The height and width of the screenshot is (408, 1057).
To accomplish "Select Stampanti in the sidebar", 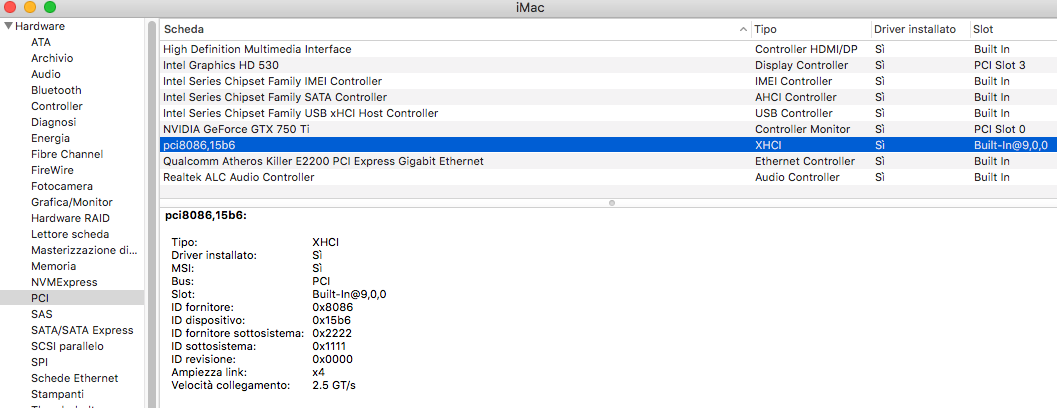I will 57,394.
